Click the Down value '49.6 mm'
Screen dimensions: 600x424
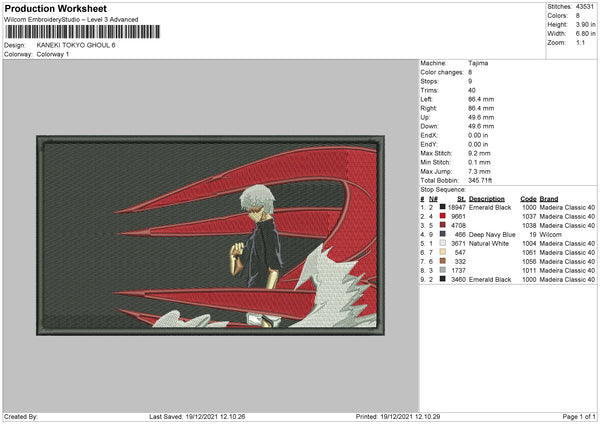coord(481,126)
